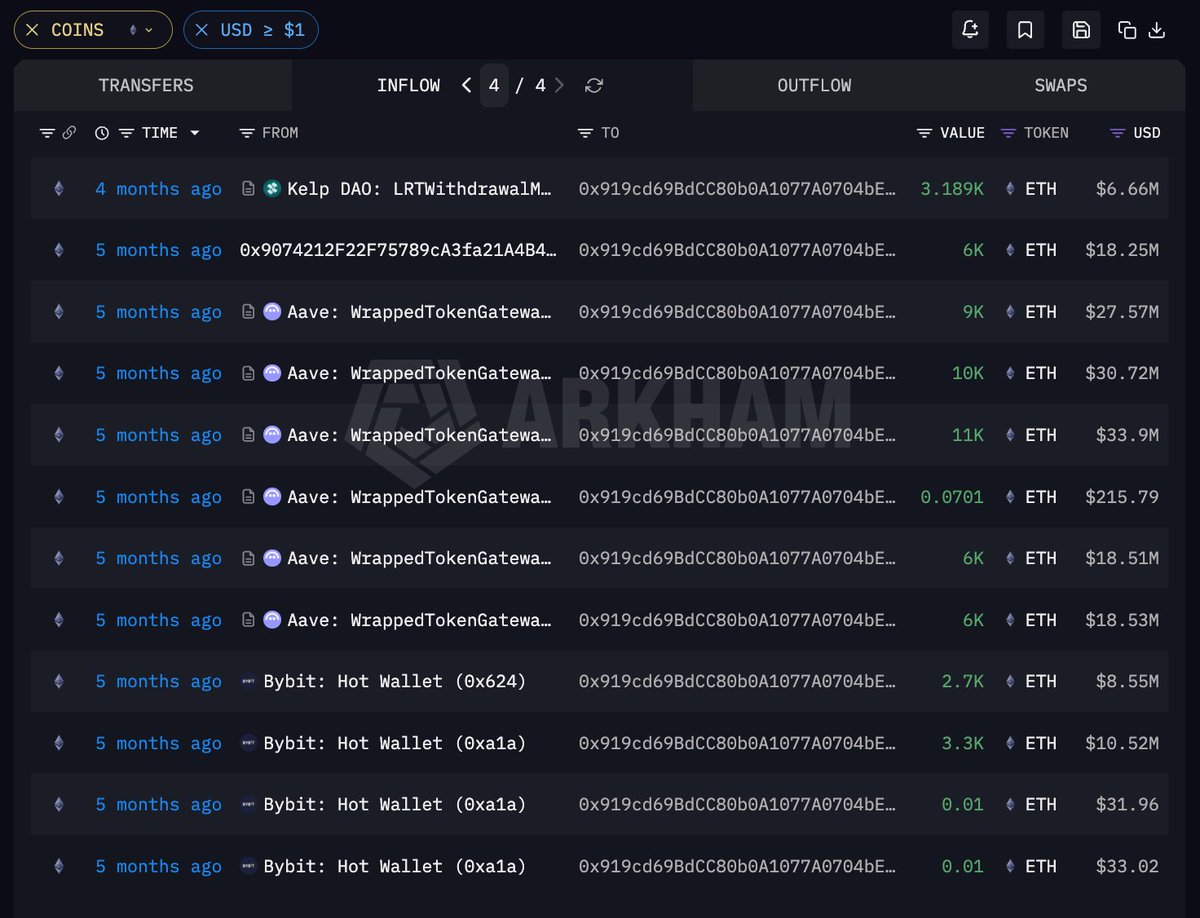Switch to the SWAPS tab

click(1061, 86)
